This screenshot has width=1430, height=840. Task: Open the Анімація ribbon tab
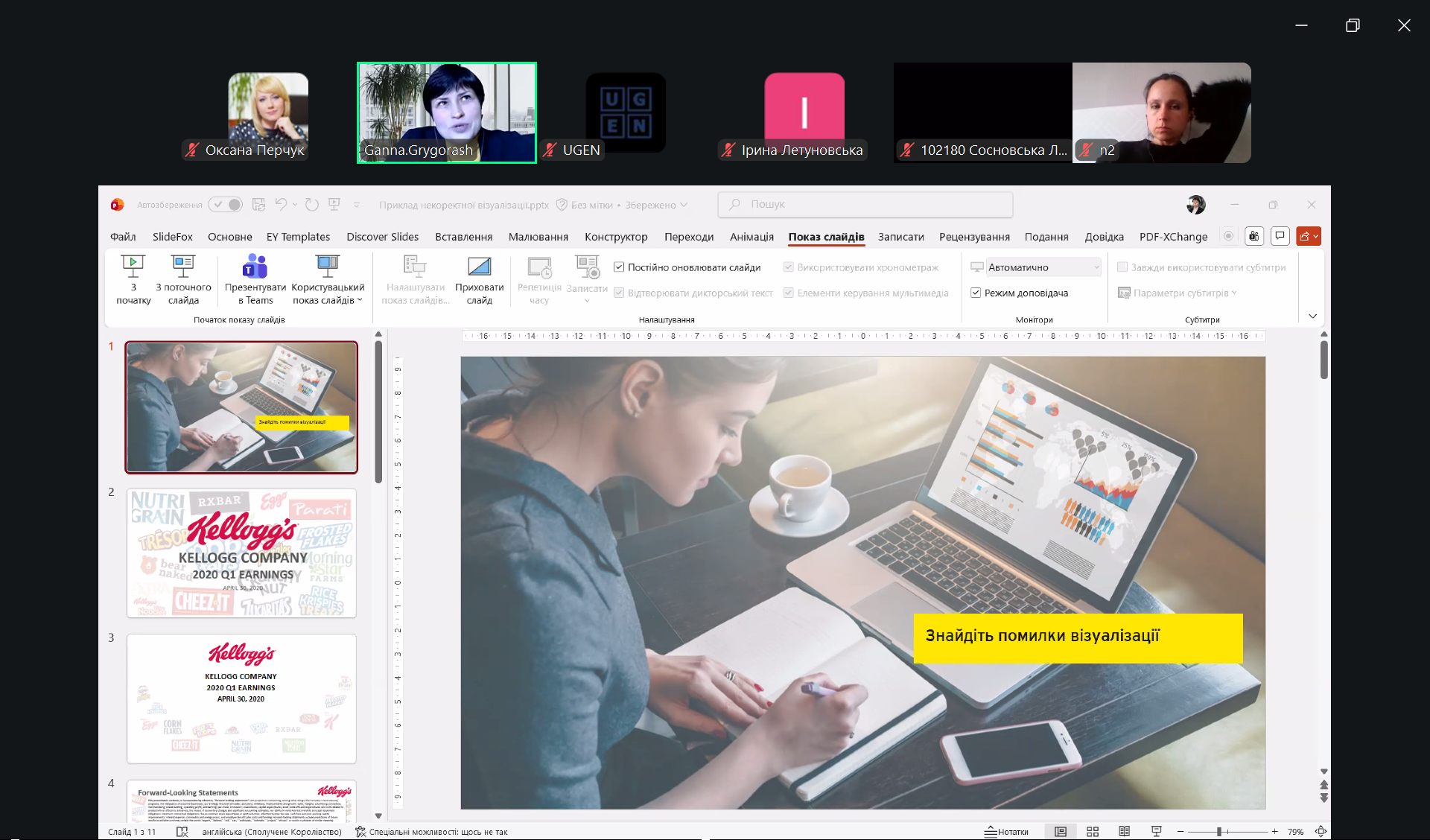(x=751, y=237)
